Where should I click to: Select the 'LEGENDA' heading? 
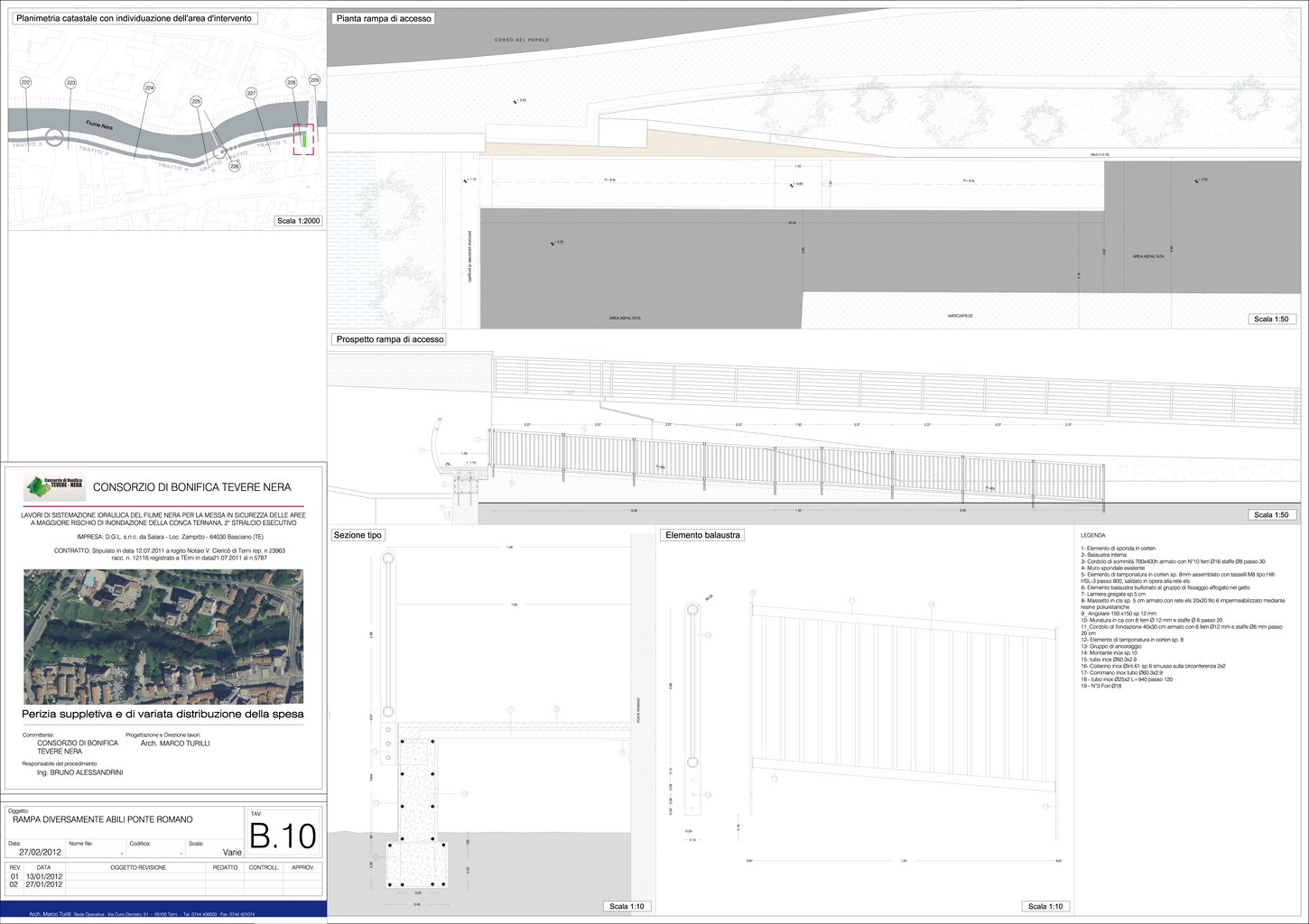[1092, 535]
